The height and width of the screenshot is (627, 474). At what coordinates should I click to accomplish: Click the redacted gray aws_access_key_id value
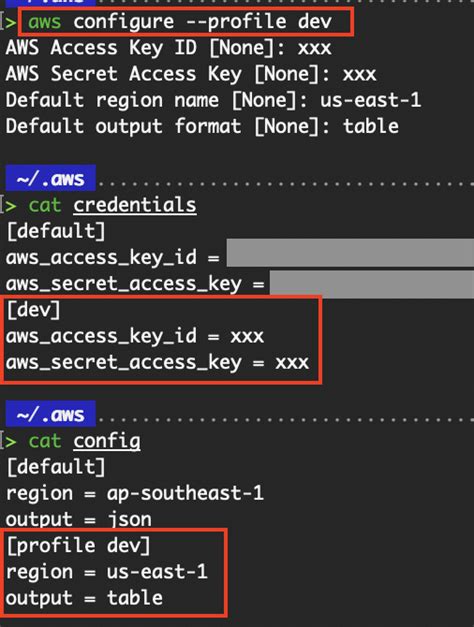(350, 253)
